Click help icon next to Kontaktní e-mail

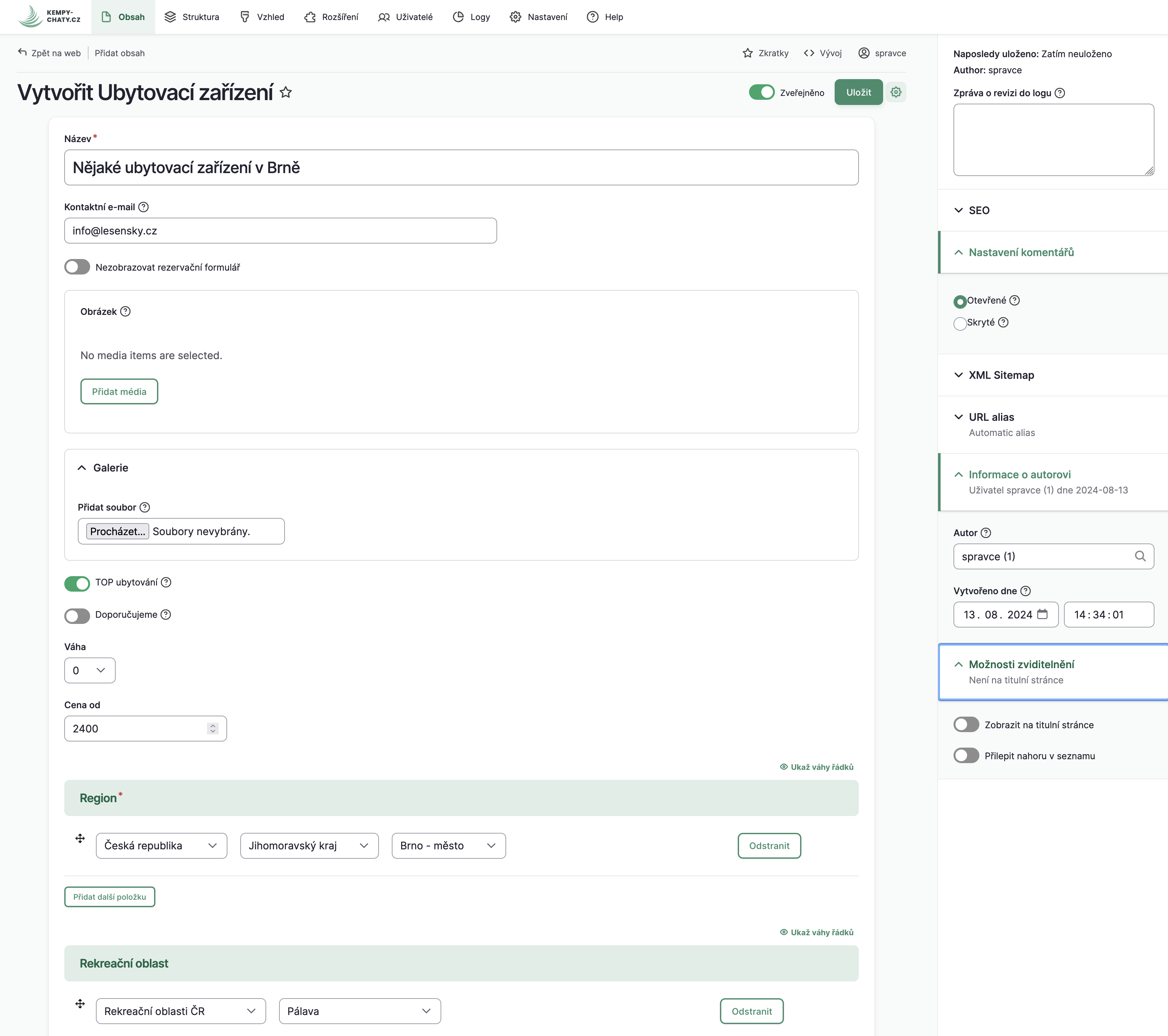(x=143, y=207)
